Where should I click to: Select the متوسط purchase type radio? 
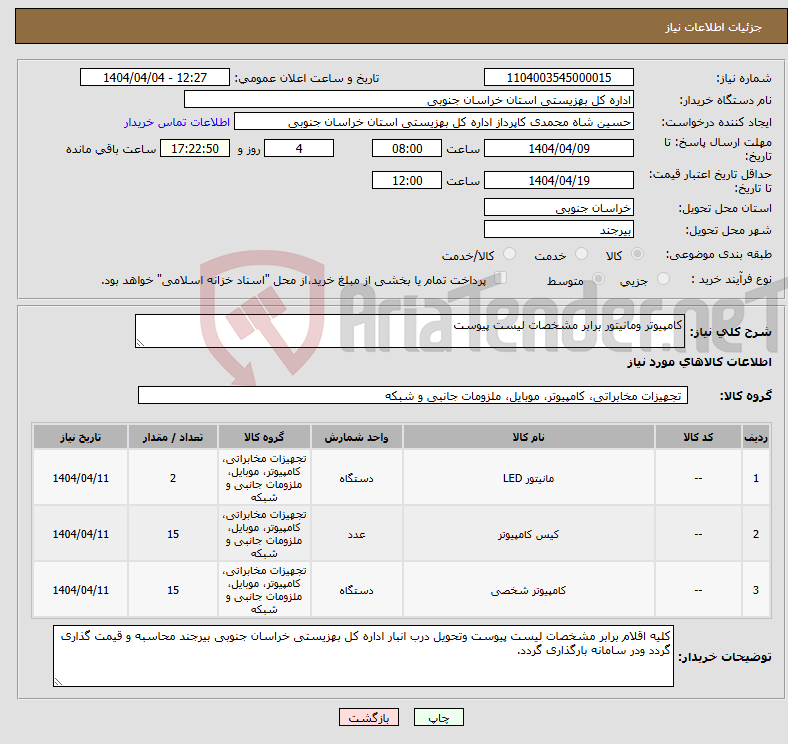pos(598,279)
